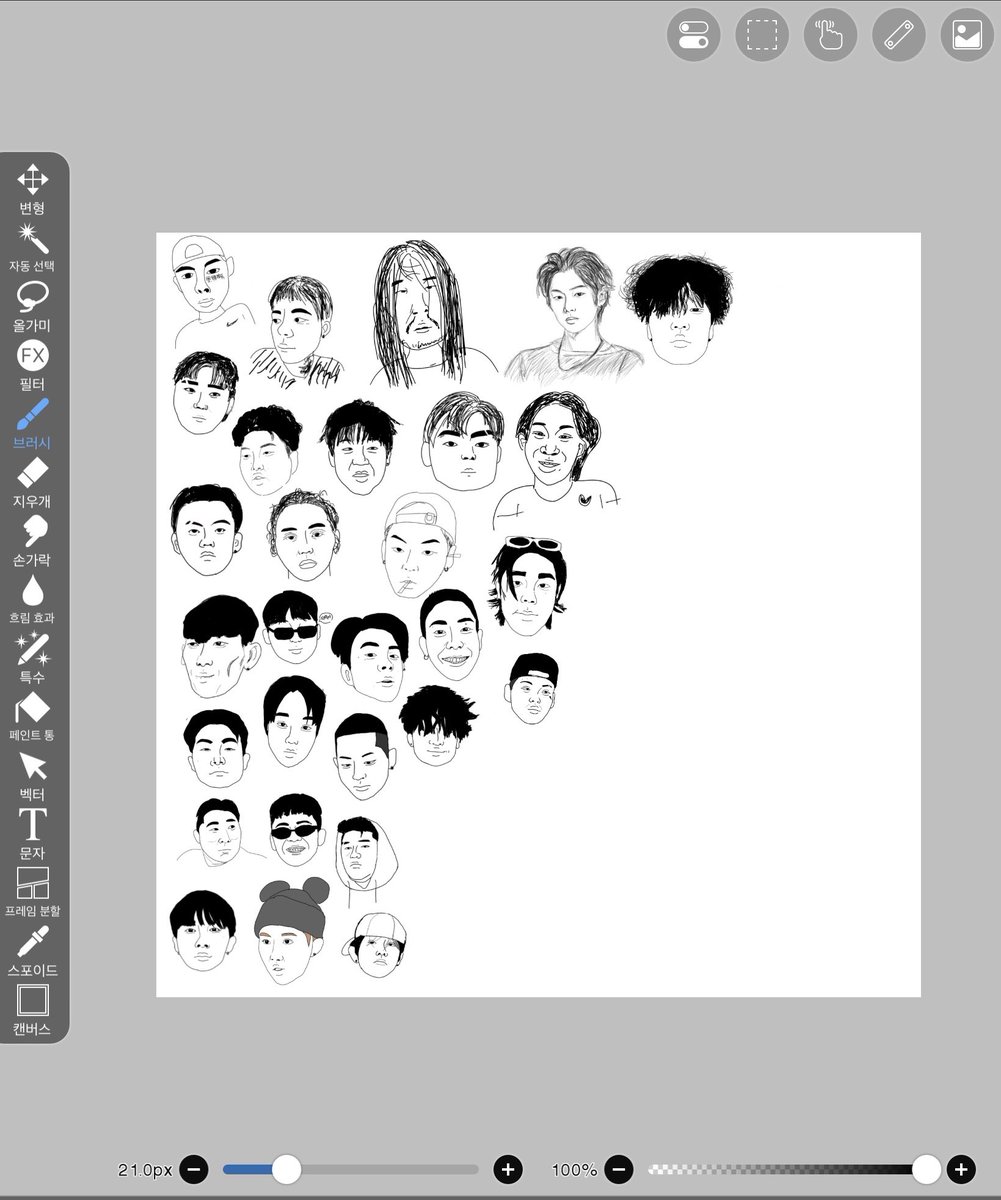Open the ruler tool button
The image size is (1001, 1200).
click(899, 34)
